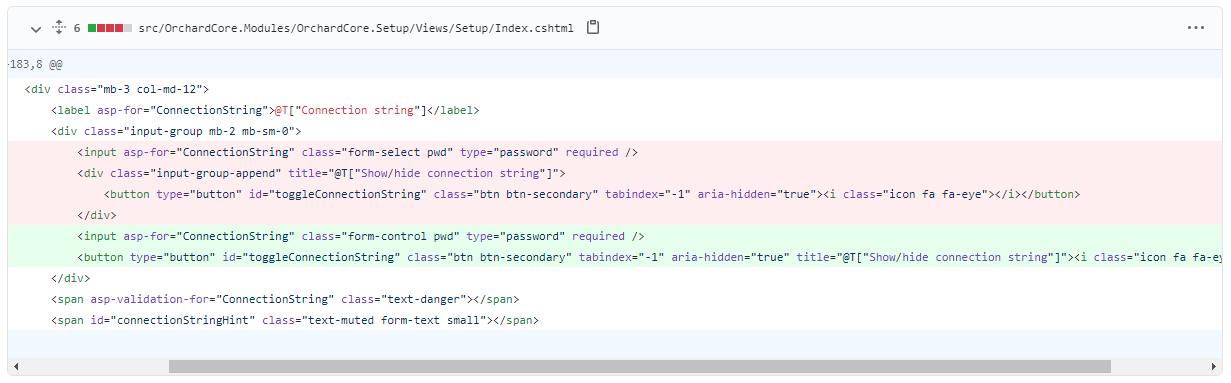Viewport: 1231px width, 383px height.
Task: Click the diffstat colored blocks
Action: click(x=110, y=28)
